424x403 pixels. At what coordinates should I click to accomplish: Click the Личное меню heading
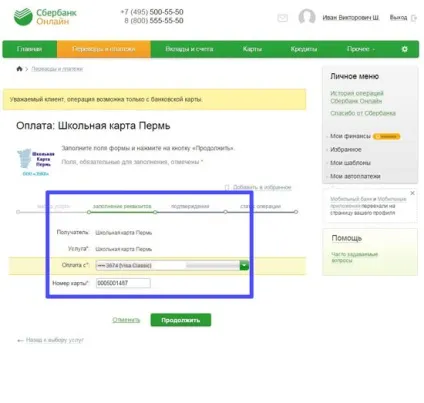click(354, 76)
